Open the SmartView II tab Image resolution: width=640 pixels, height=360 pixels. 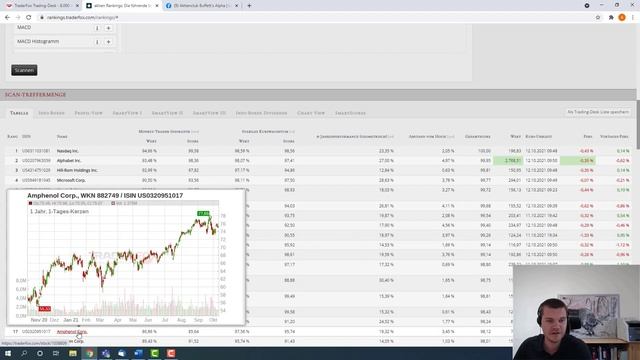tap(167, 113)
